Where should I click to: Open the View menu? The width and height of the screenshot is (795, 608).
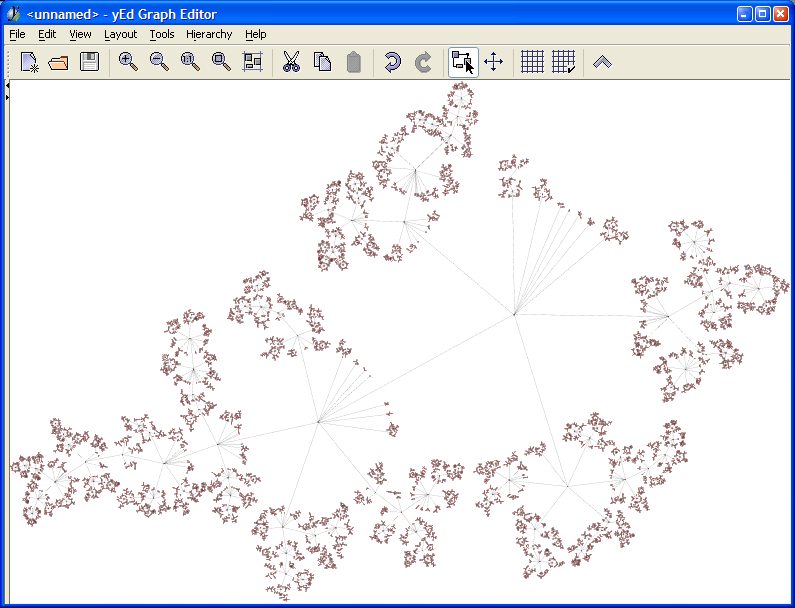[x=80, y=34]
